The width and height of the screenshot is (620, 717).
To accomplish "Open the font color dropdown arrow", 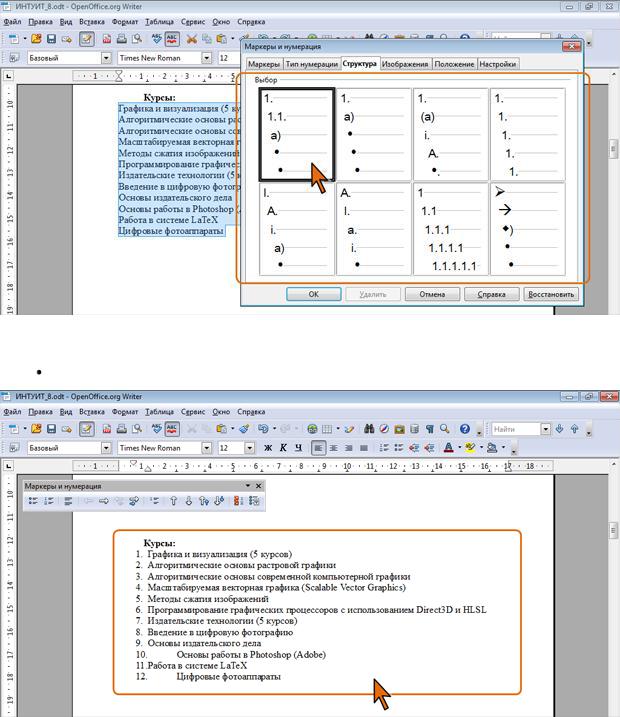I will coord(460,448).
